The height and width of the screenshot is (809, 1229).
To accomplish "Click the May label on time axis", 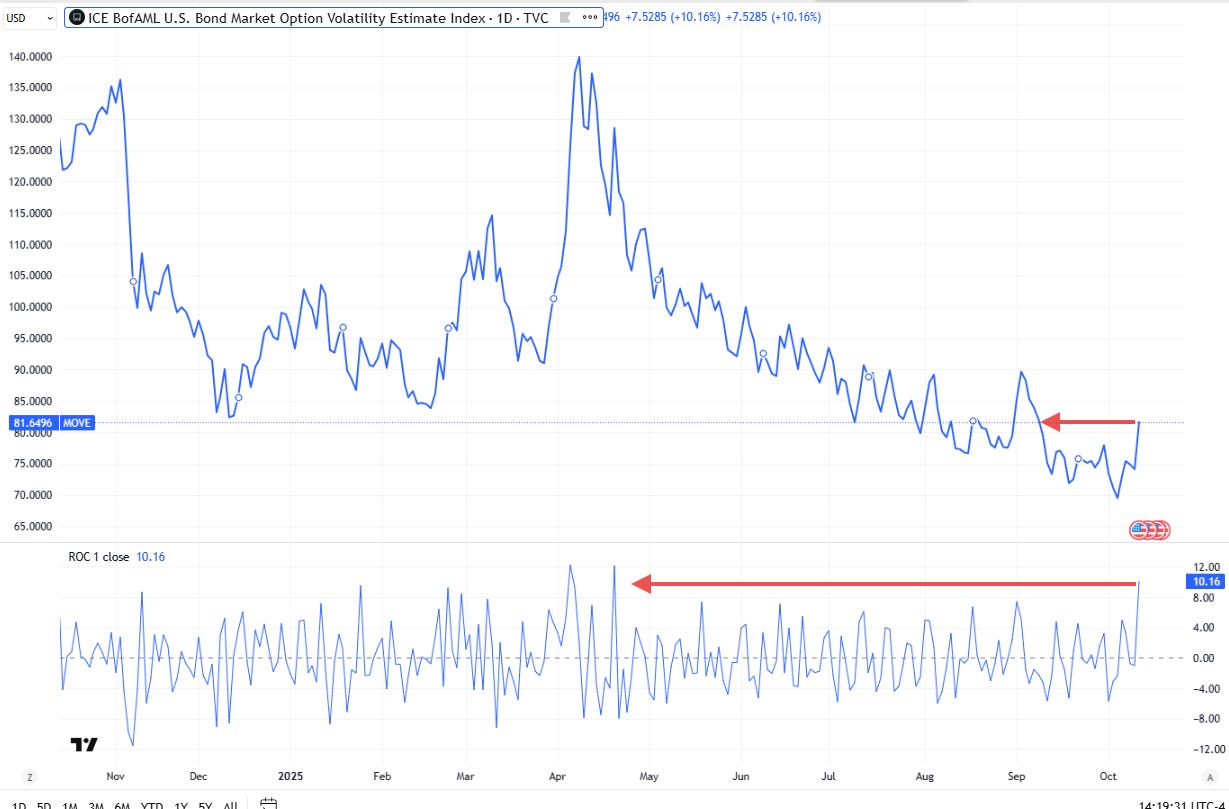I will (x=649, y=775).
